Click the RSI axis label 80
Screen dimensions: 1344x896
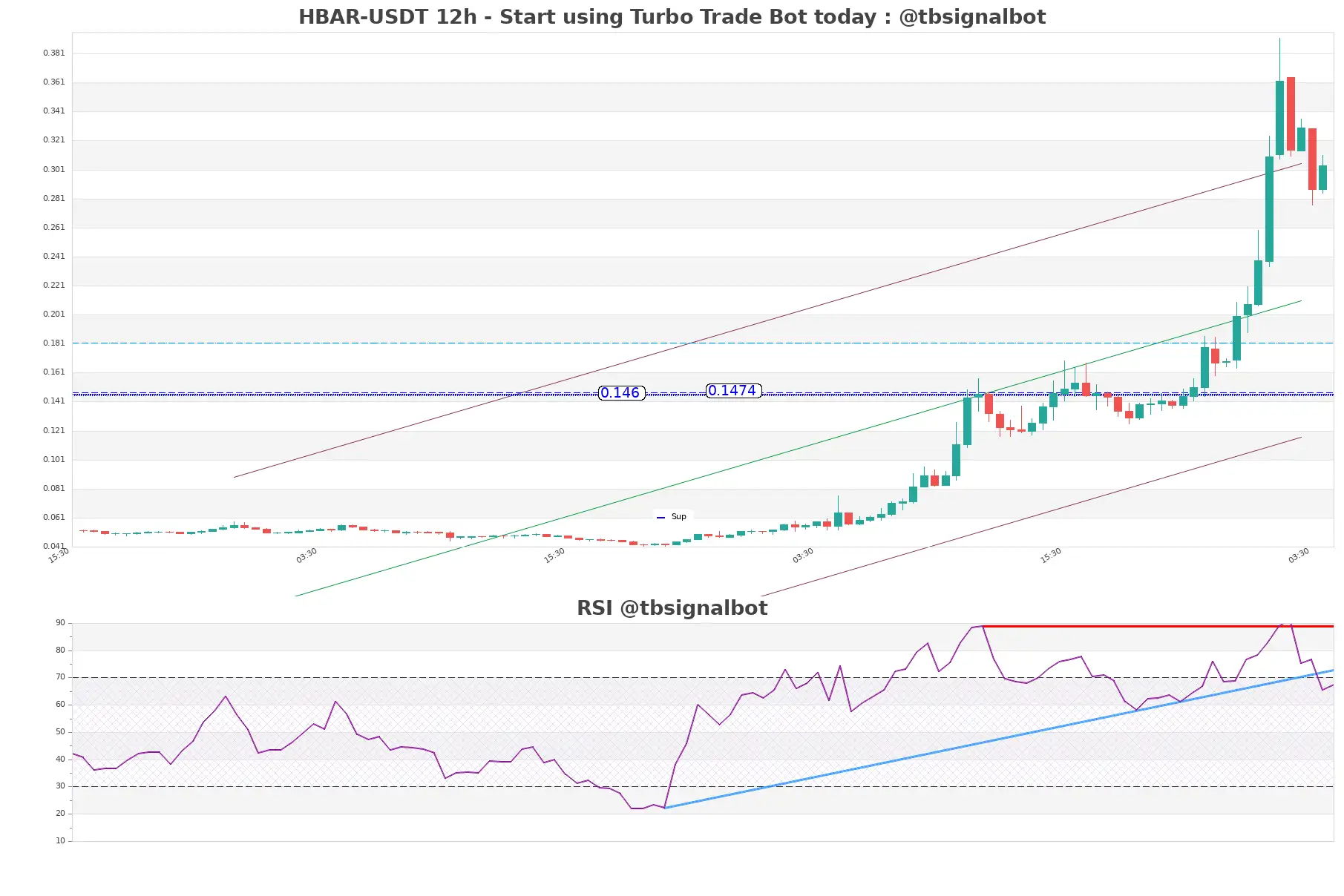[x=60, y=650]
